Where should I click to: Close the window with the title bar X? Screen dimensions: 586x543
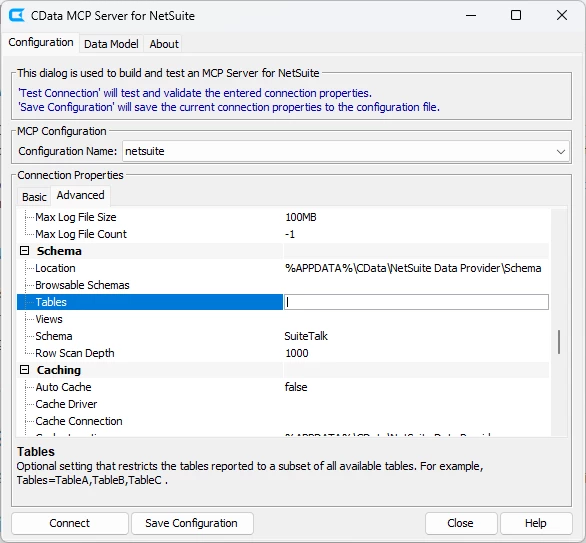click(562, 15)
